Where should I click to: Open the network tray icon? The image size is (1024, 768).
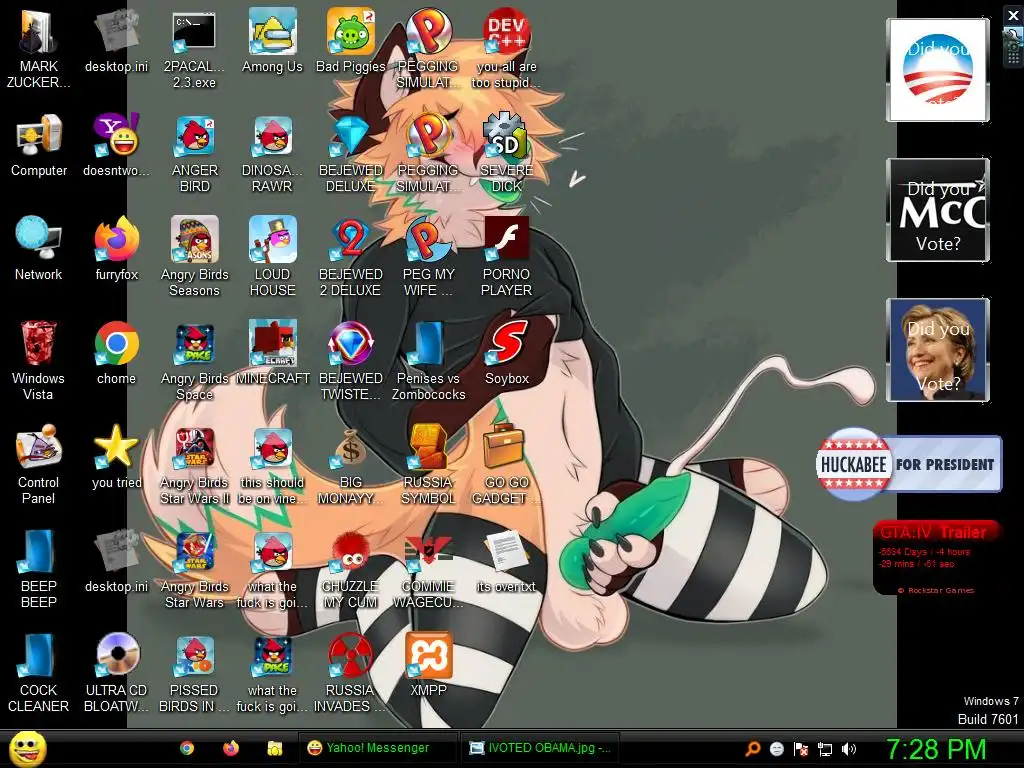click(x=825, y=749)
